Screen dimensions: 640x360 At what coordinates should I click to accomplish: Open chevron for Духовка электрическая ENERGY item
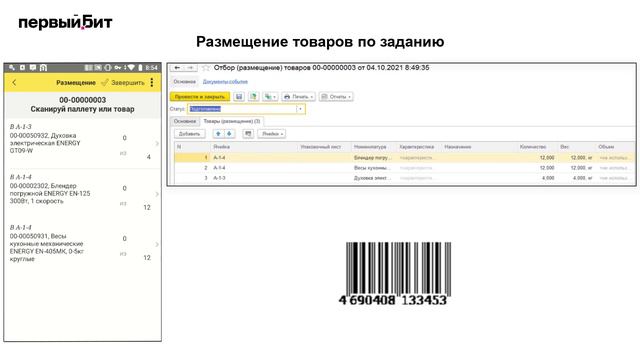157,143
